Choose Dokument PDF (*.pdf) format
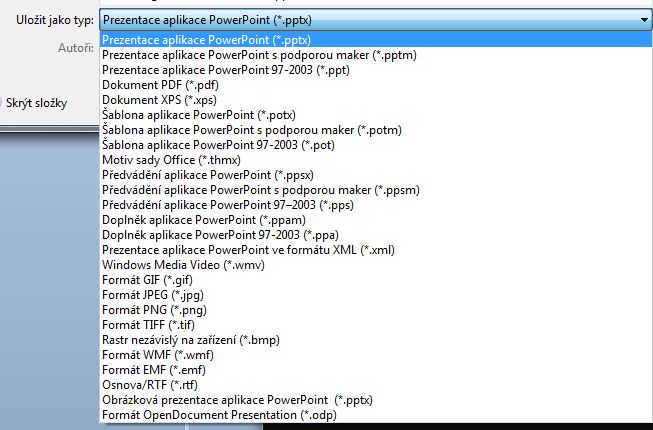The width and height of the screenshot is (653, 430). 376,85
